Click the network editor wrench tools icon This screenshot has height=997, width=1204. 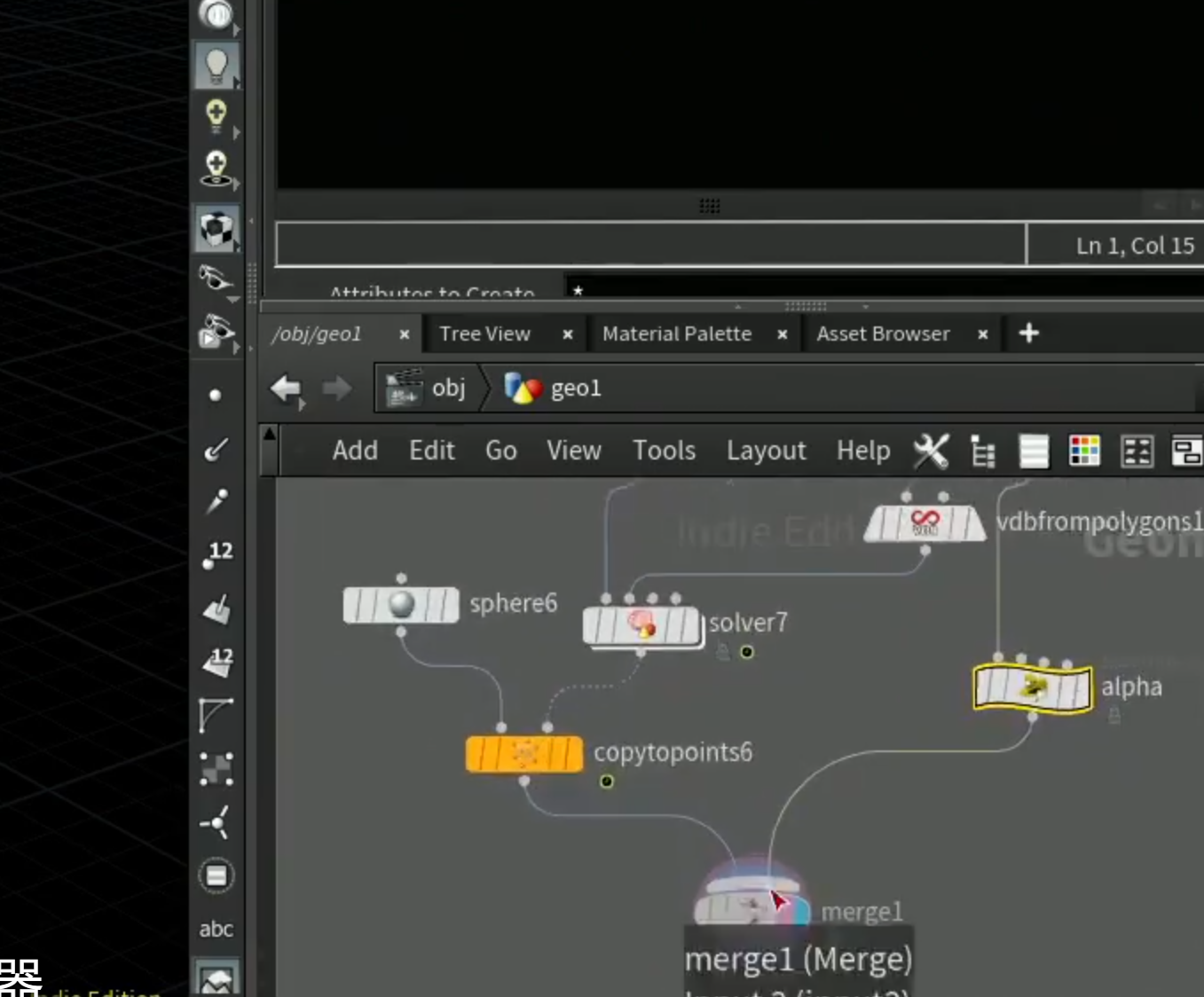click(931, 451)
